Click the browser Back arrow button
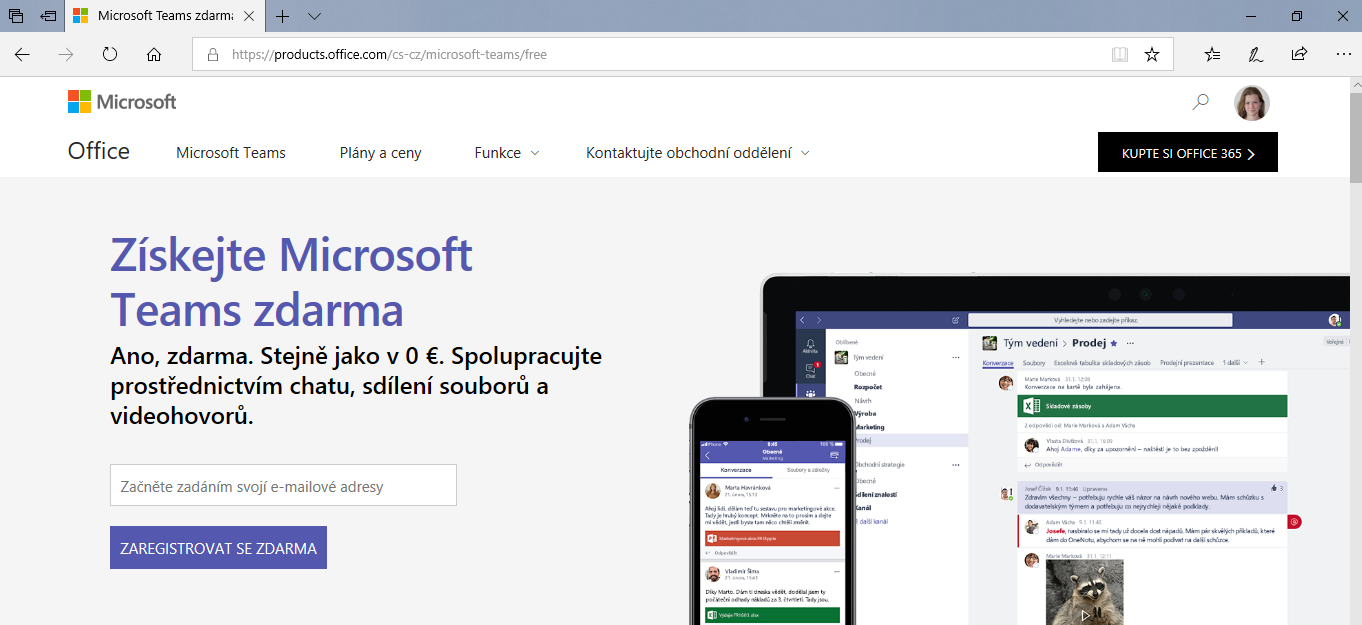The height and width of the screenshot is (625, 1362). click(x=22, y=54)
